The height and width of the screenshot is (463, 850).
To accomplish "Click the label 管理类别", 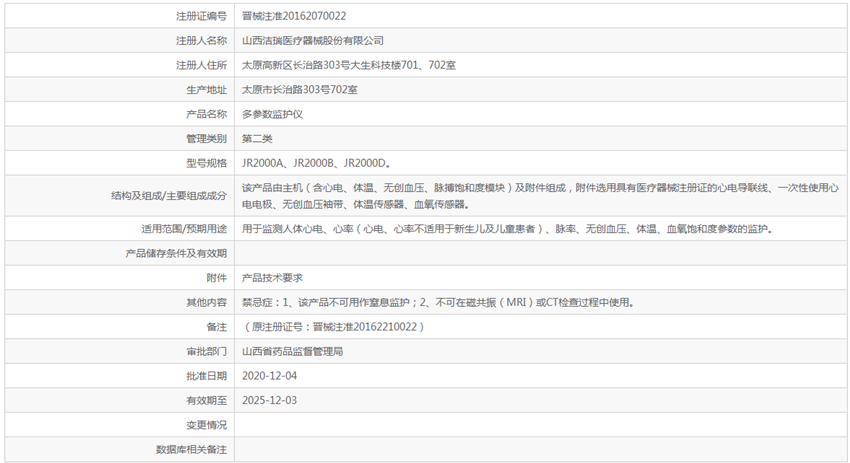I will pyautogui.click(x=207, y=139).
